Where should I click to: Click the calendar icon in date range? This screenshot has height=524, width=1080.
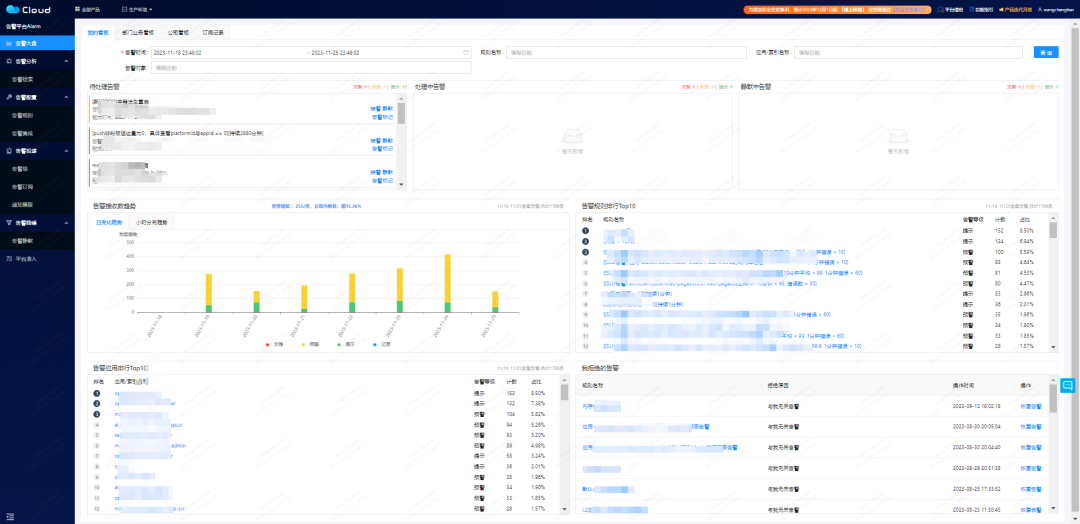466,52
